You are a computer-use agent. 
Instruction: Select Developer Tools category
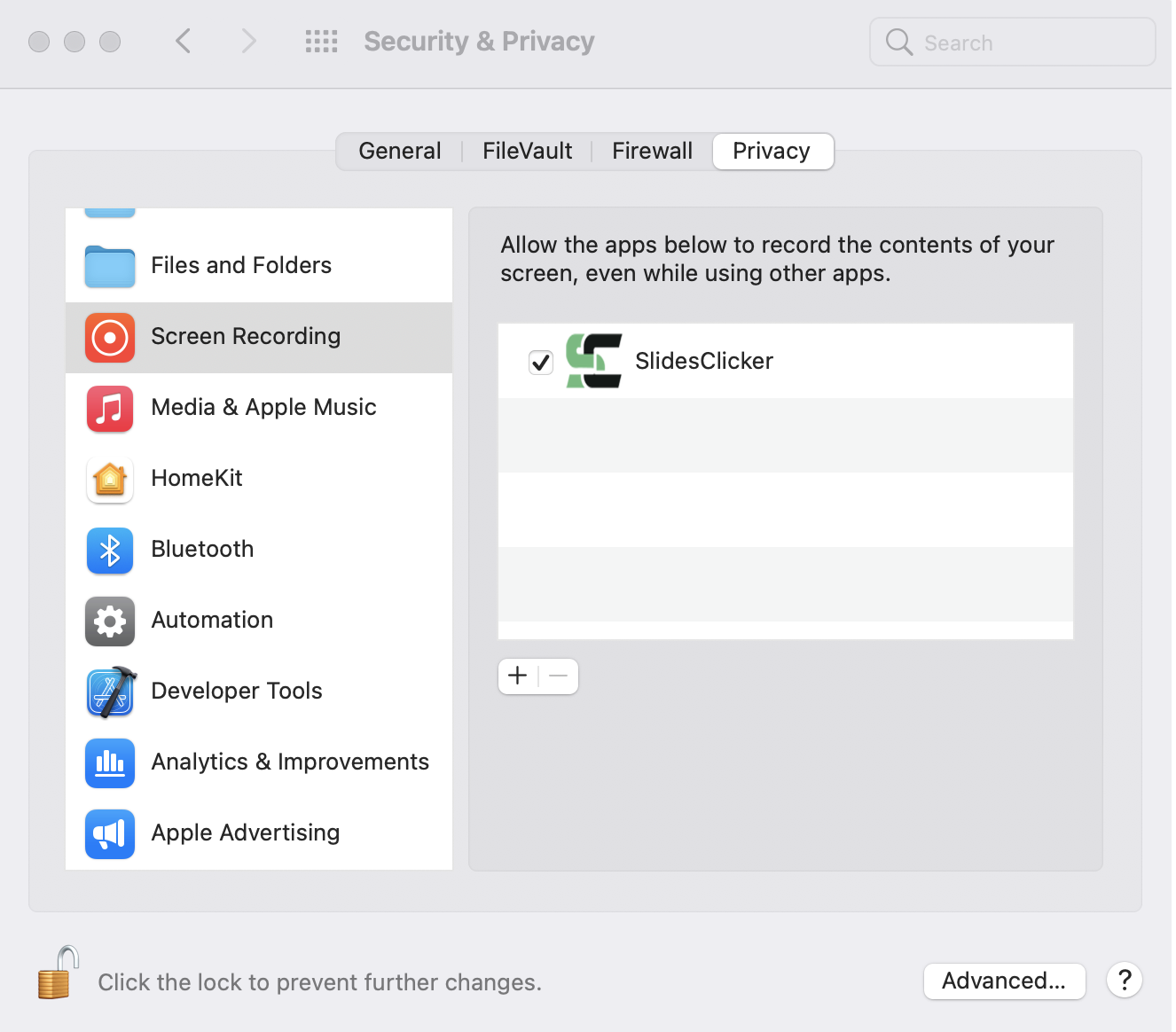(259, 692)
